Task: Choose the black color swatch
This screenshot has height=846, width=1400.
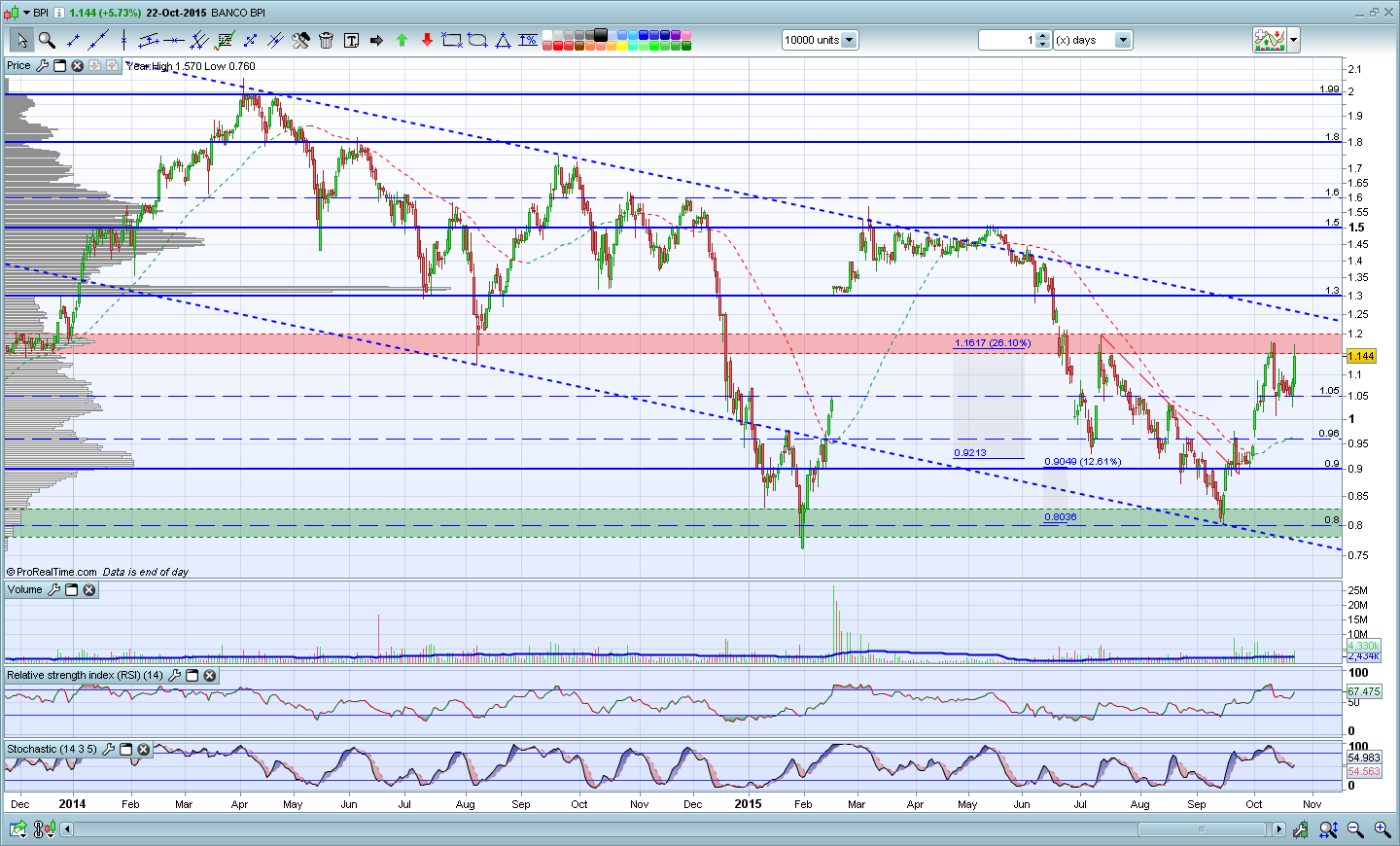Action: tap(601, 35)
